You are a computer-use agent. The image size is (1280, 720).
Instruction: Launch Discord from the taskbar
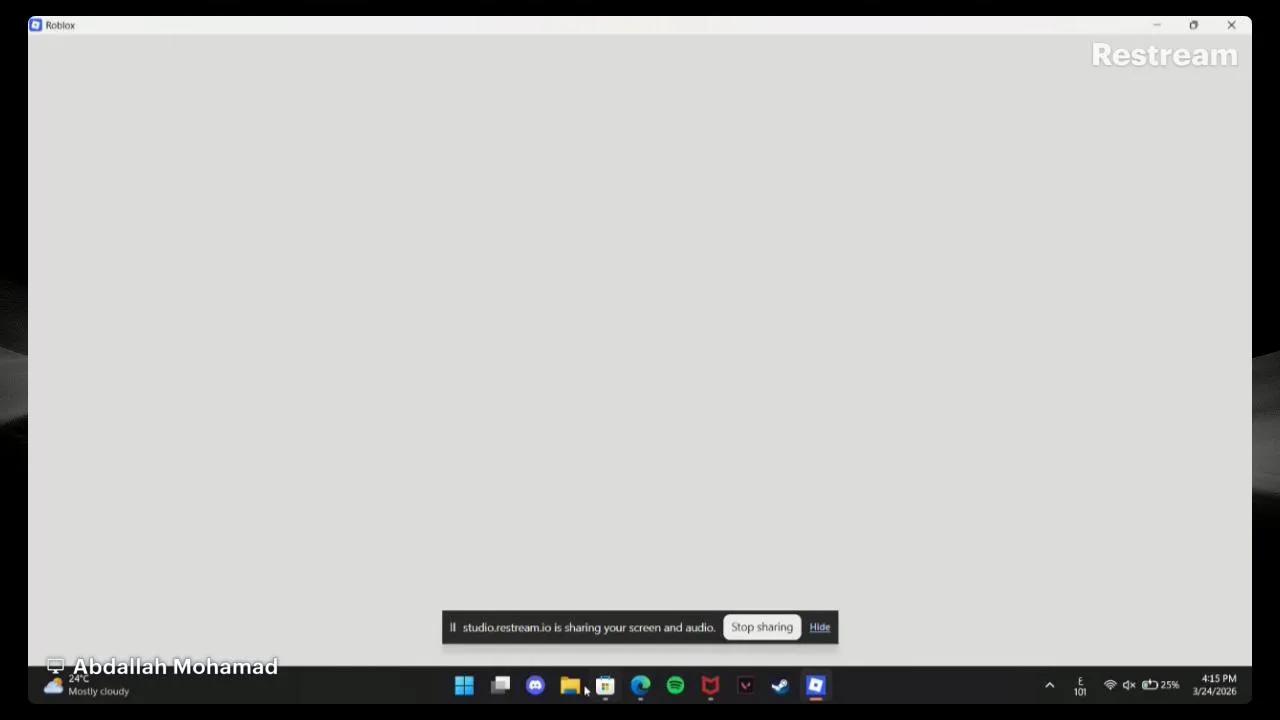[535, 685]
